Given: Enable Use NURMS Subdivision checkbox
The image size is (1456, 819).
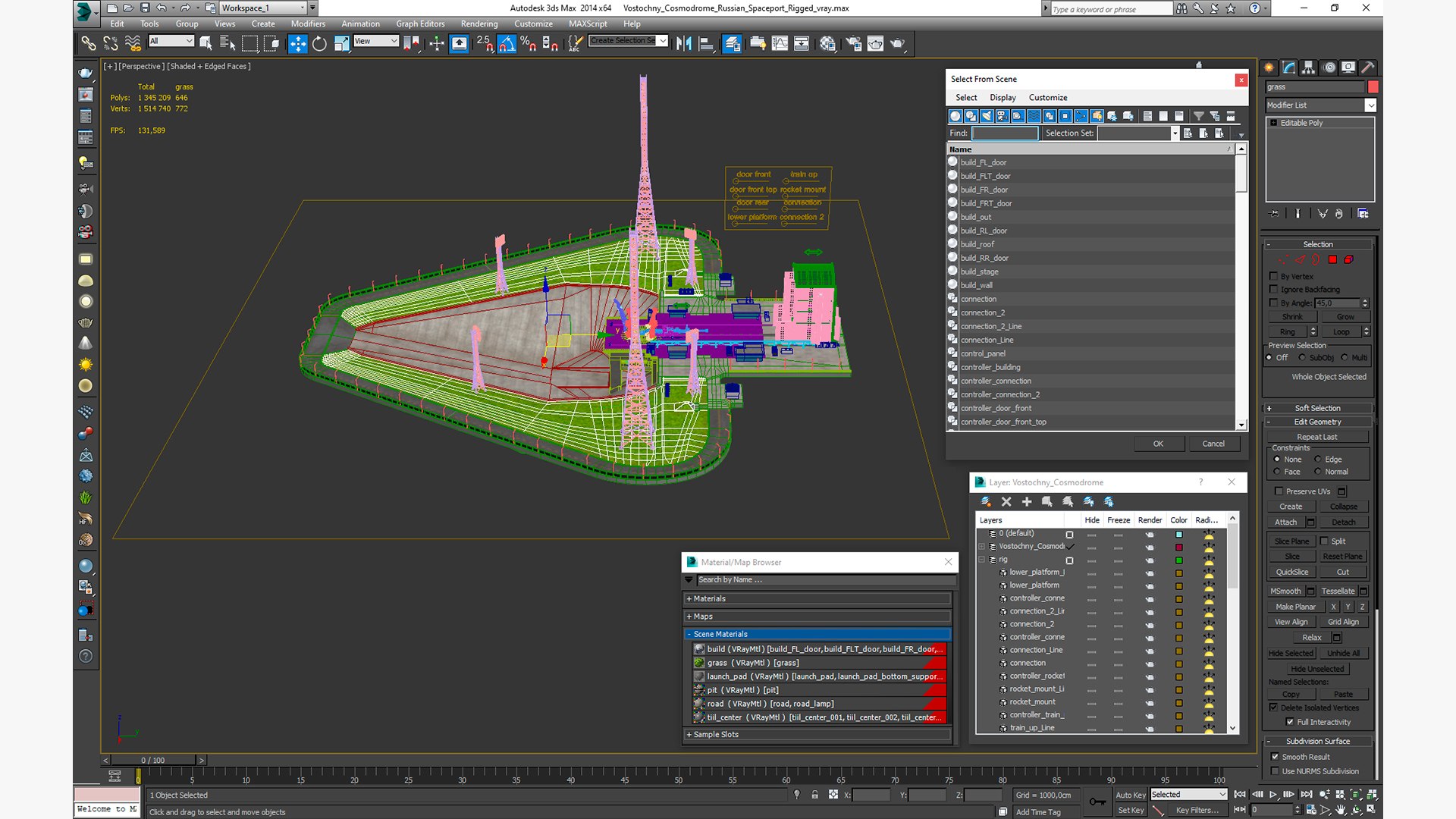Looking at the screenshot, I should pyautogui.click(x=1275, y=771).
